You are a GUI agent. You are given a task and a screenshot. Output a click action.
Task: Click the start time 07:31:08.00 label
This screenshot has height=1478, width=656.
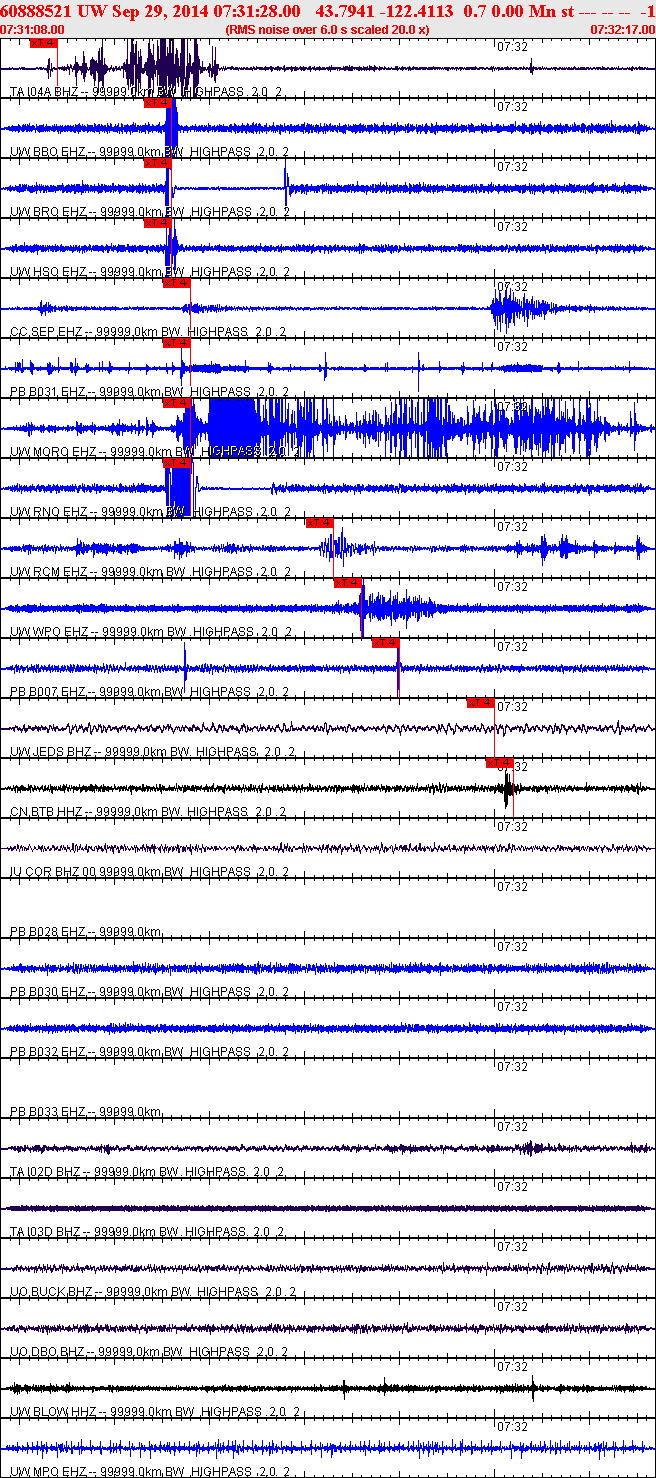[x=32, y=30]
